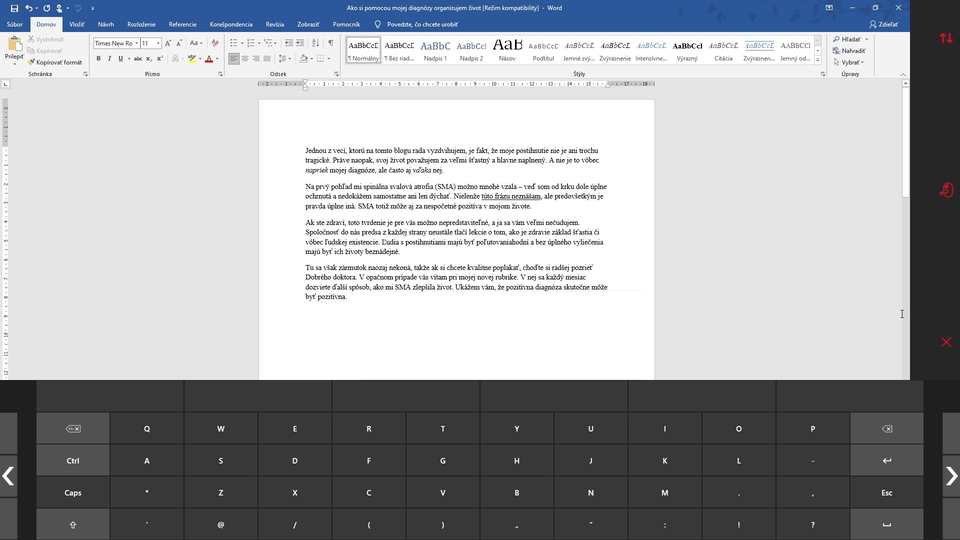Tap the Esc key on the on-screen keyboard
This screenshot has height=540, width=960.
tap(887, 492)
